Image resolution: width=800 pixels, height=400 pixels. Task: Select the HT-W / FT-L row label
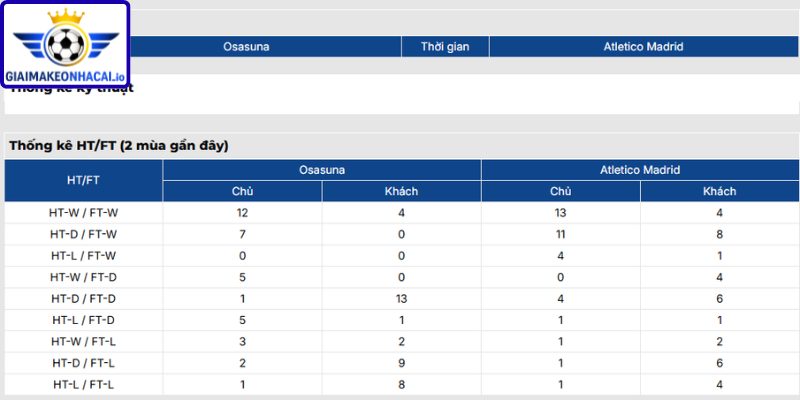click(83, 341)
